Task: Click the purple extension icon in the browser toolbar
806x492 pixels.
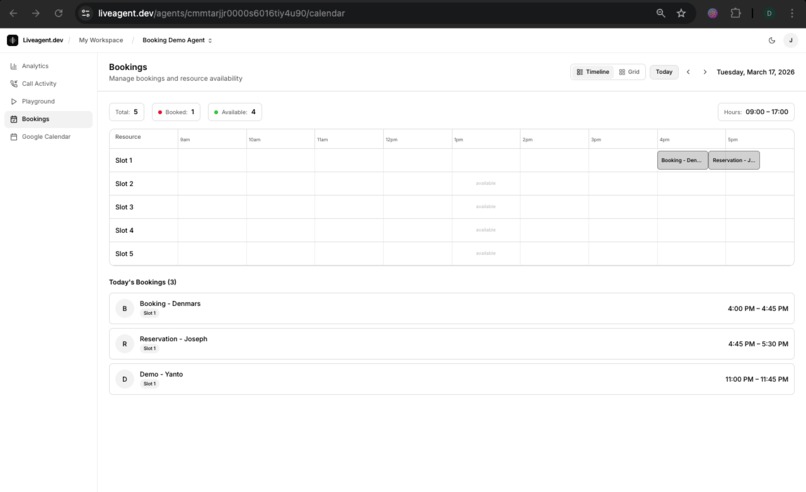Action: (712, 13)
